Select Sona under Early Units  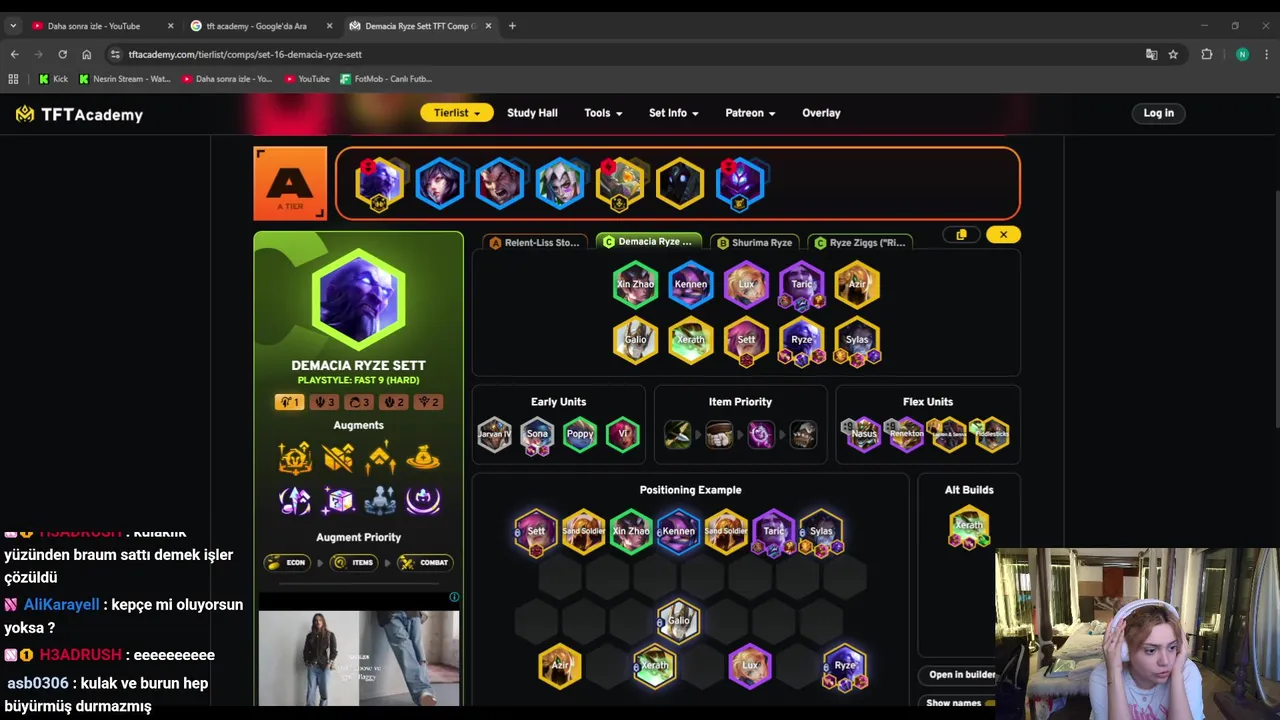pos(537,434)
